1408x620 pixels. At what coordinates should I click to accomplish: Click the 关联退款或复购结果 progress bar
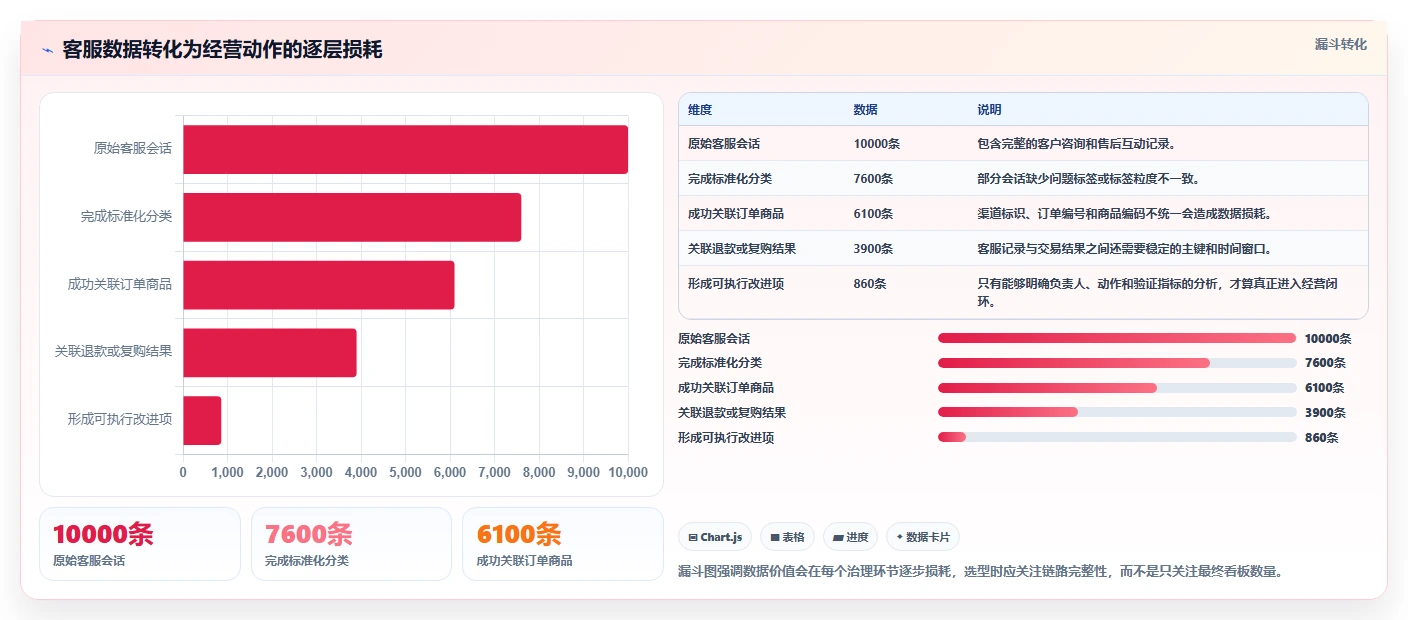(x=1117, y=412)
